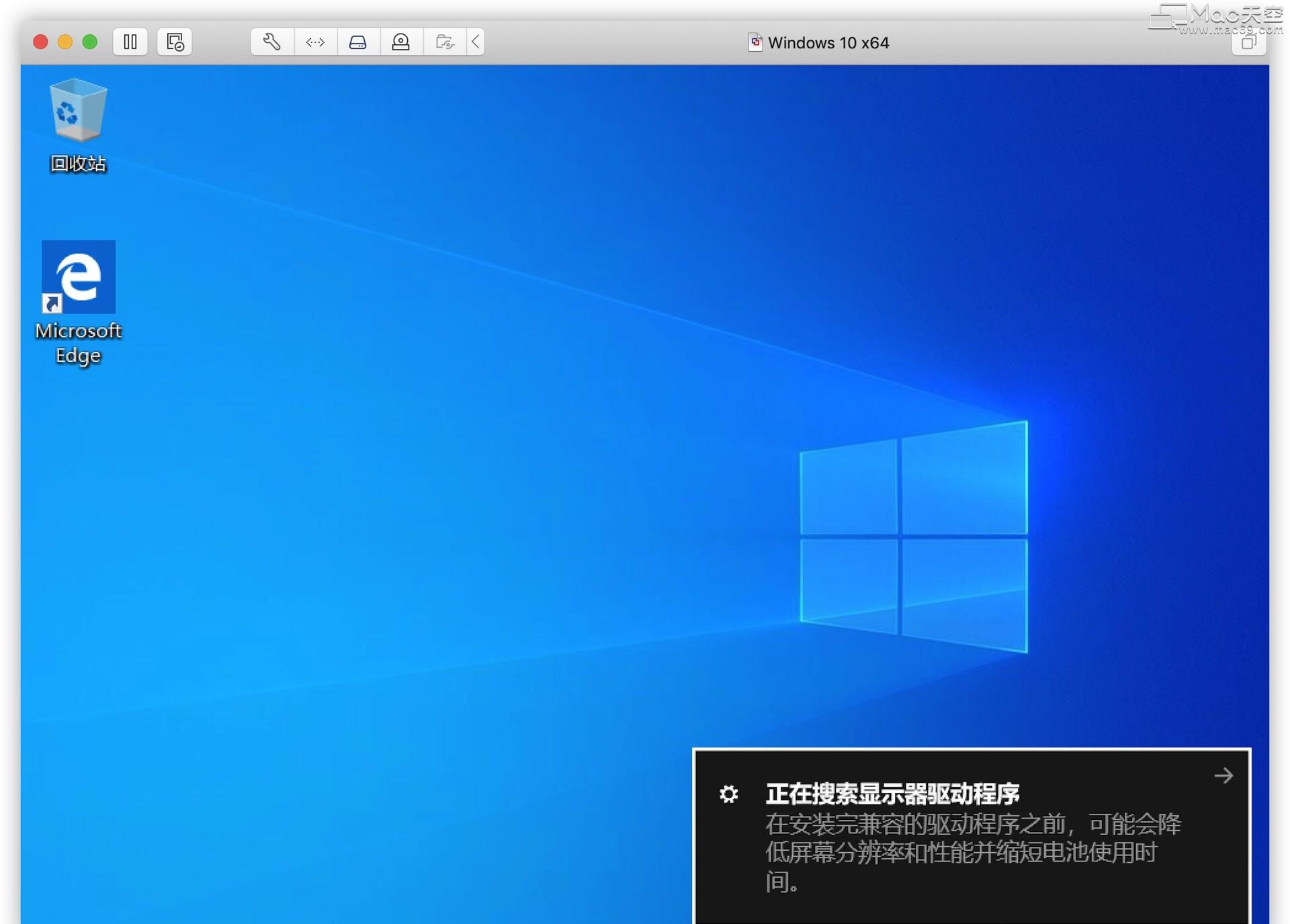Click the yellow minimize window button
The width and height of the screenshot is (1290, 924).
click(x=65, y=42)
